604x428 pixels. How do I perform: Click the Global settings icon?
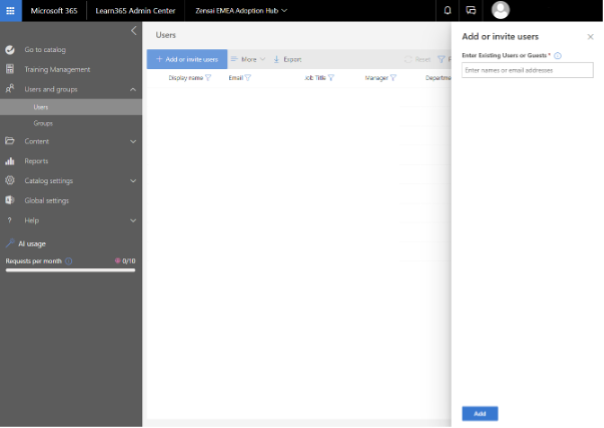click(x=10, y=200)
